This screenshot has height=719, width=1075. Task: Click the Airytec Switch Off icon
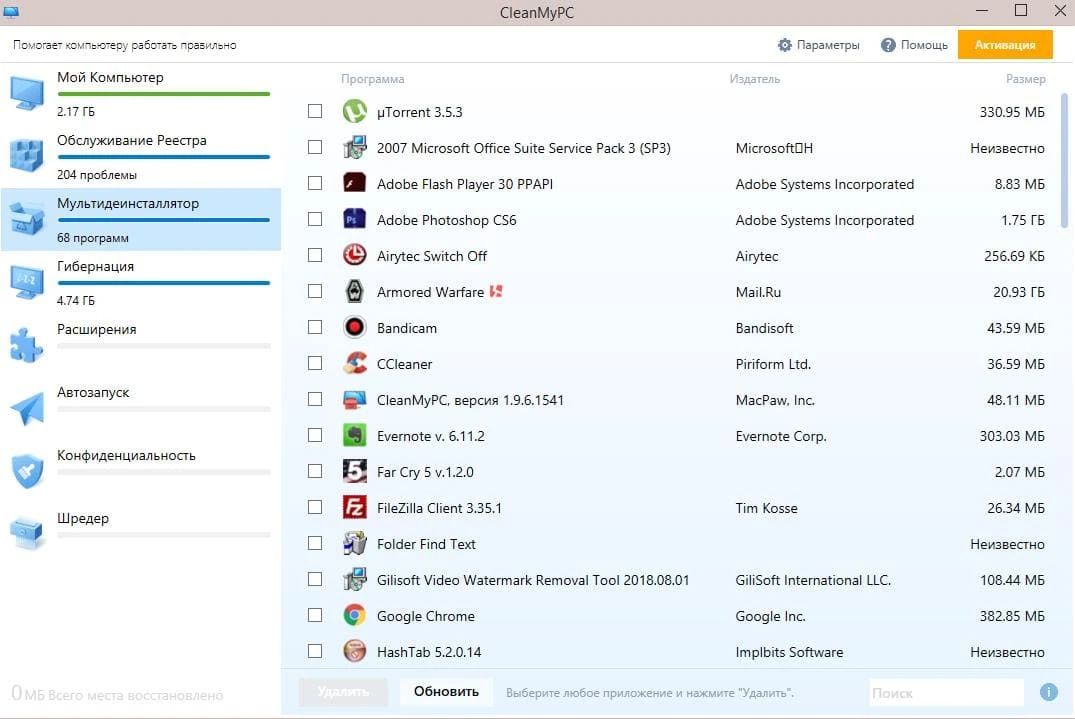point(354,255)
